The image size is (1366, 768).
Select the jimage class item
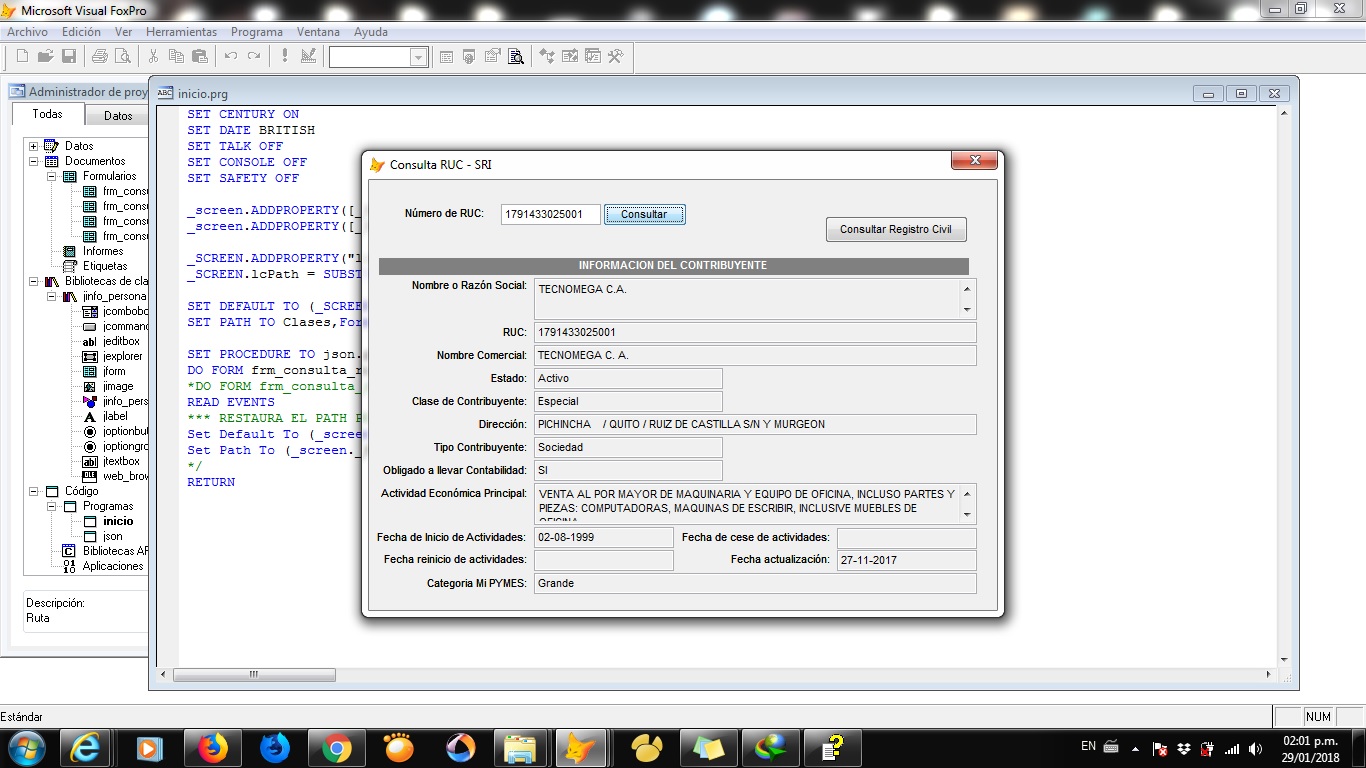point(118,386)
